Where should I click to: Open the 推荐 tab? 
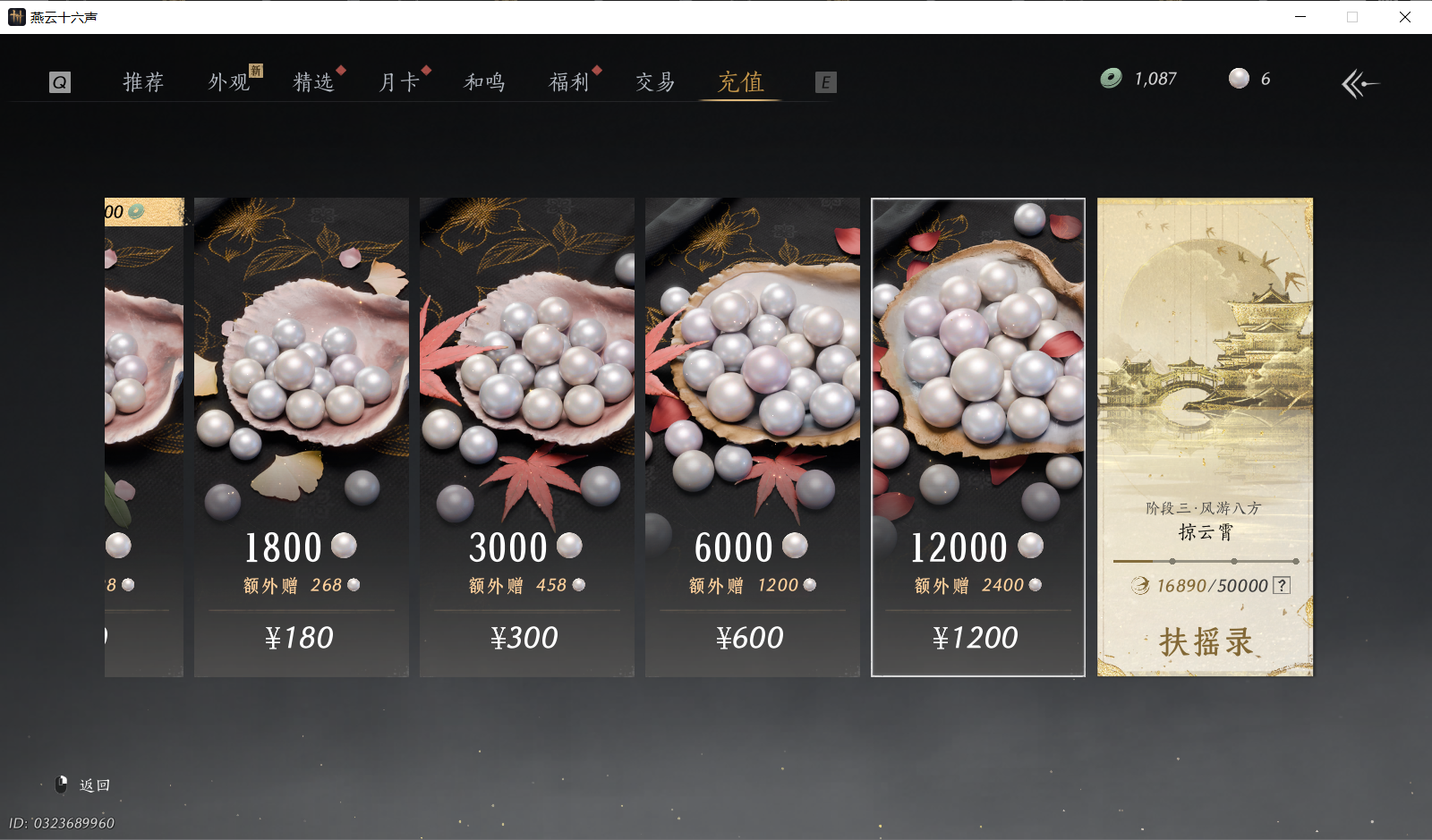pos(143,82)
